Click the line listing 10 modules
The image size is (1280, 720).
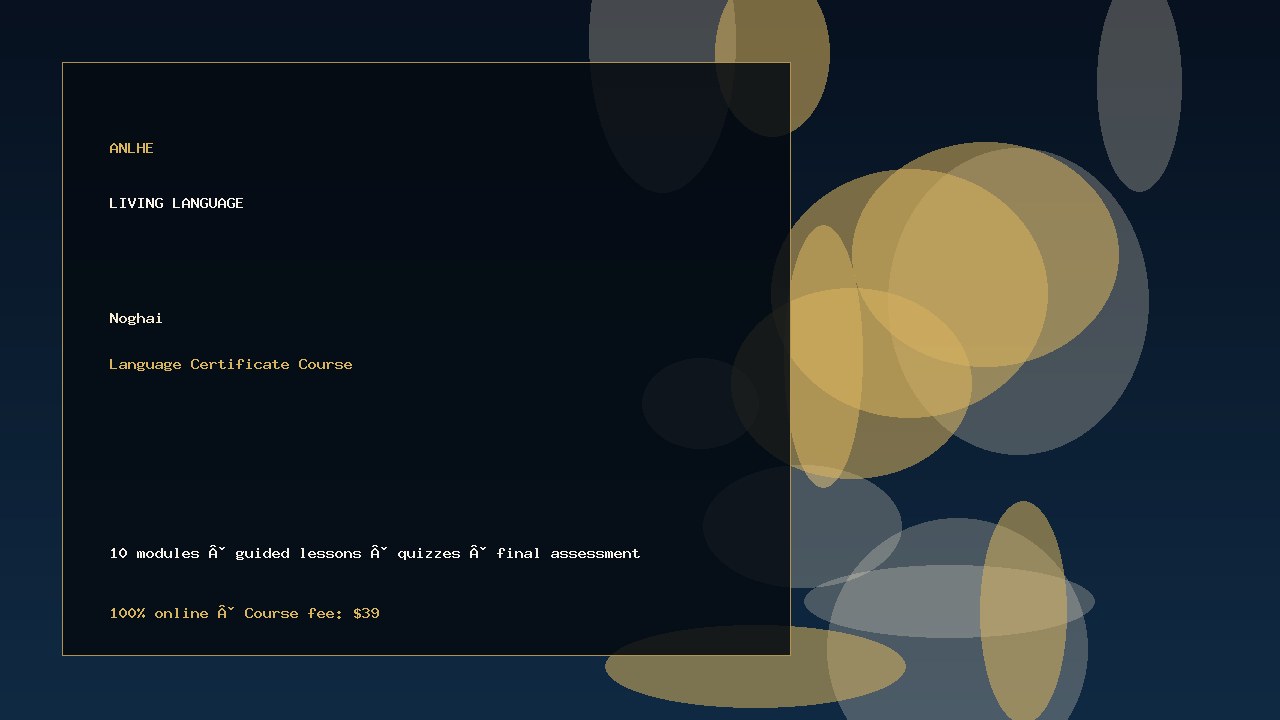click(x=375, y=553)
